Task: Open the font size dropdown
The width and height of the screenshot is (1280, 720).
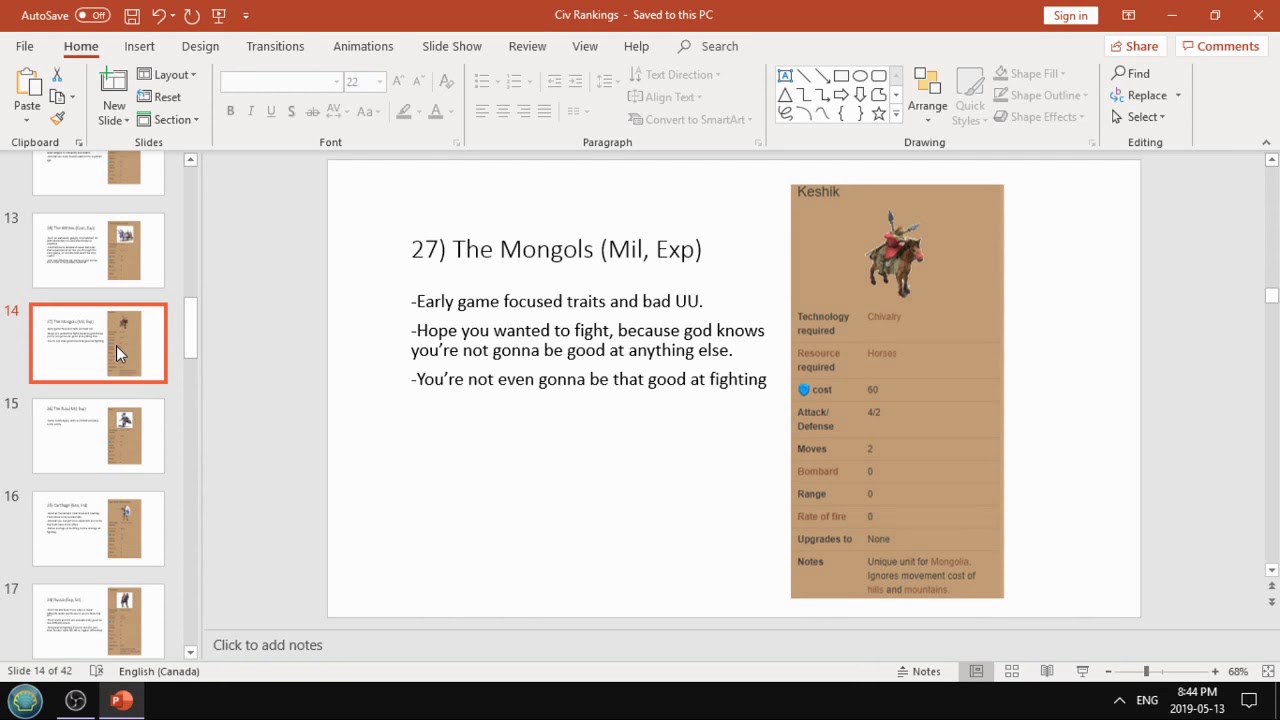Action: [x=379, y=82]
